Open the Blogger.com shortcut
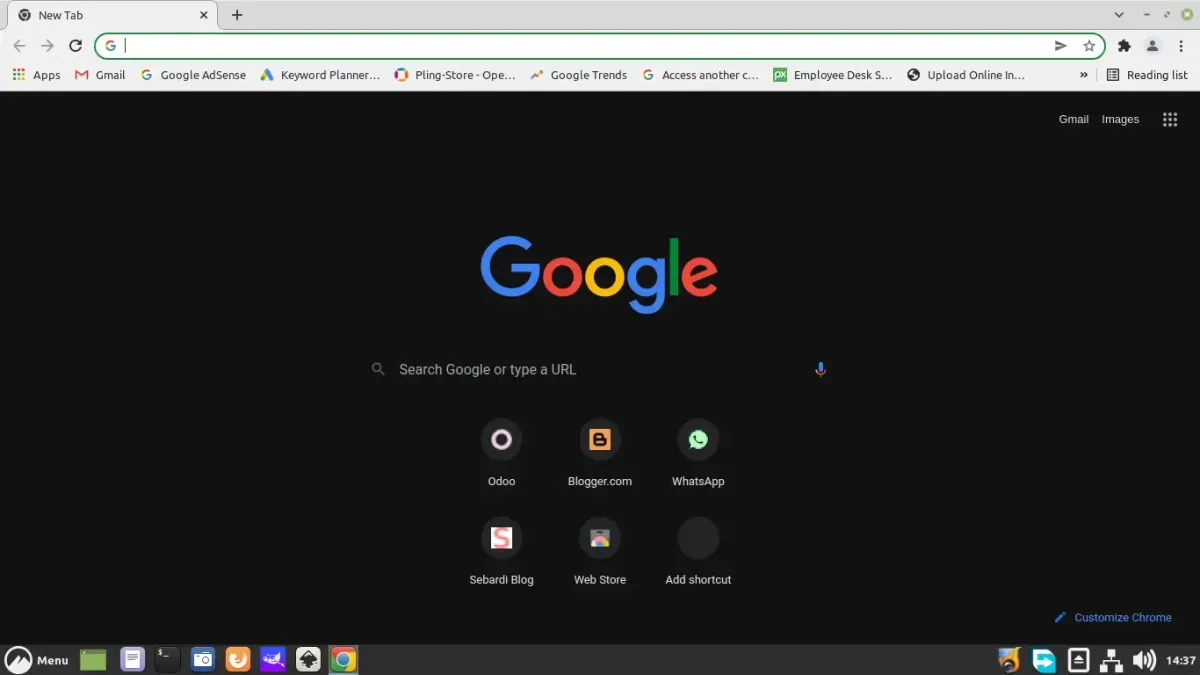This screenshot has height=675, width=1200. tap(600, 453)
